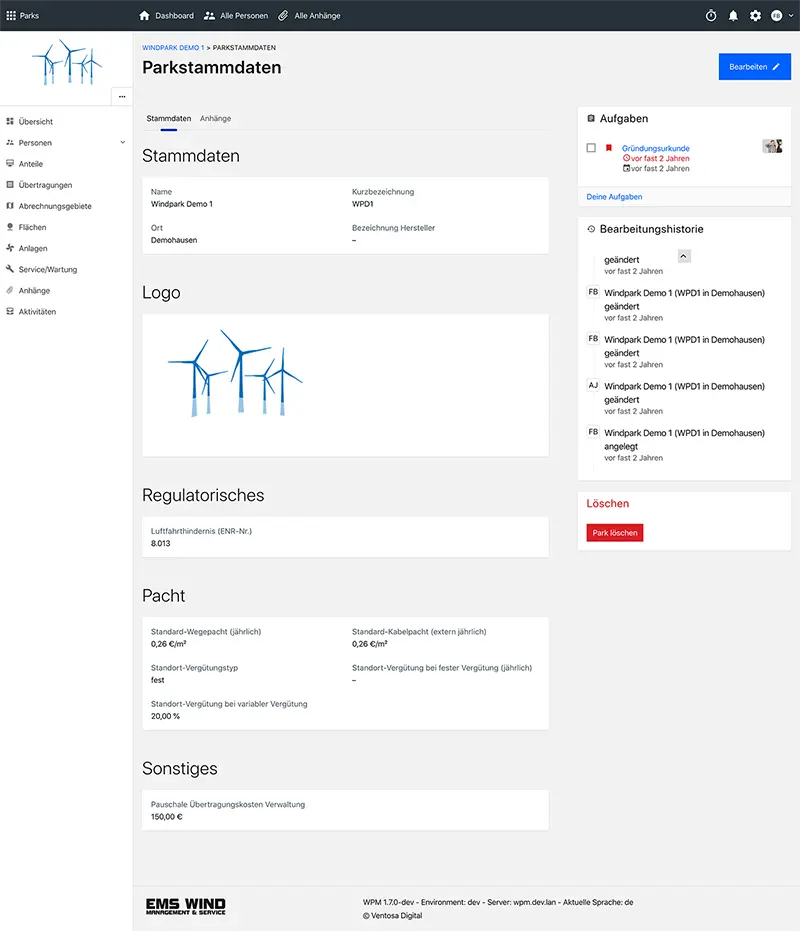Viewport: 800px width, 931px height.
Task: Switch to the Anhänge tab
Action: pyautogui.click(x=215, y=118)
